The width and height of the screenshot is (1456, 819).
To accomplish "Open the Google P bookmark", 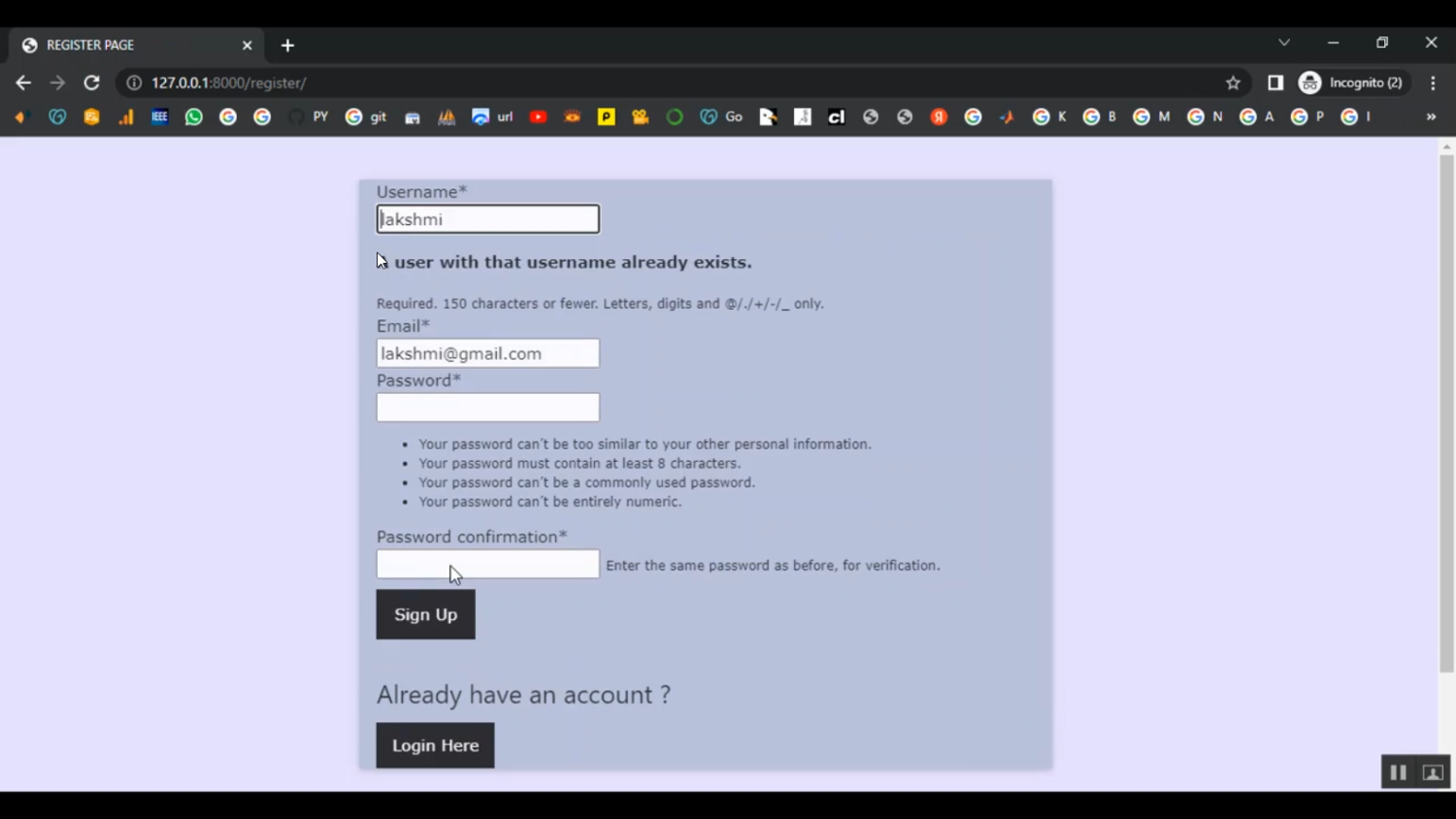I will click(x=1307, y=117).
